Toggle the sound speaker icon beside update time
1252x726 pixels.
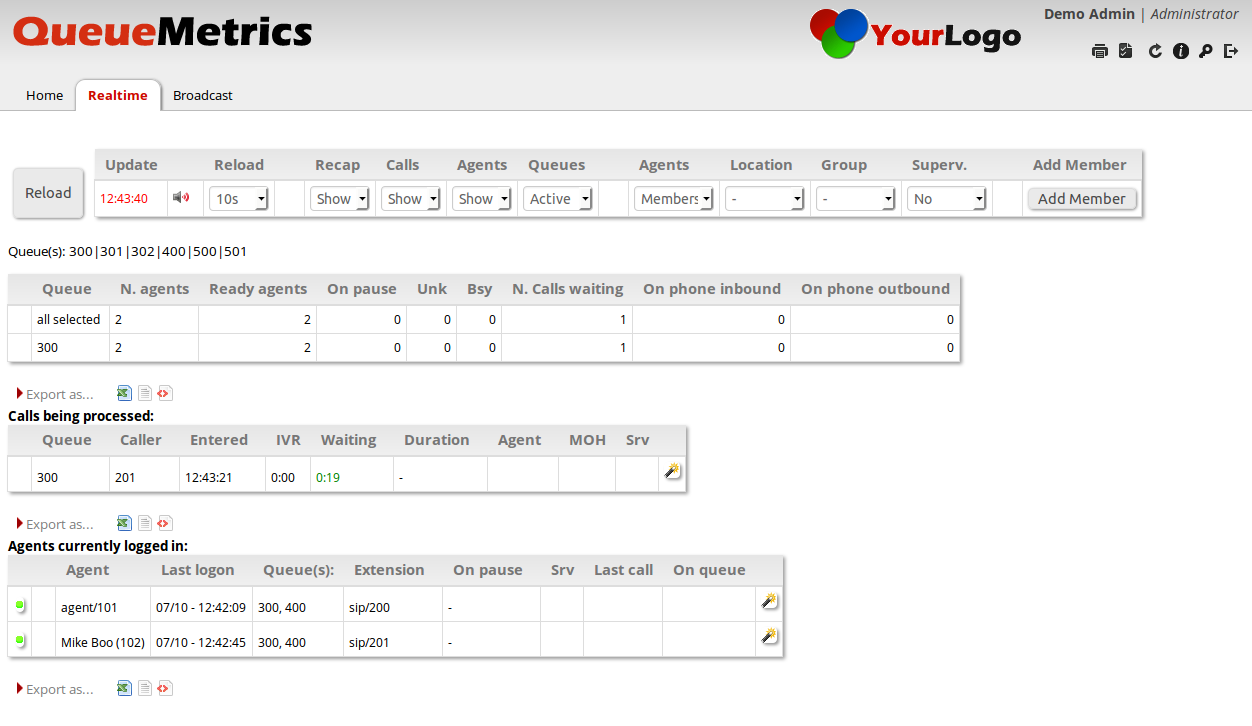(x=181, y=198)
